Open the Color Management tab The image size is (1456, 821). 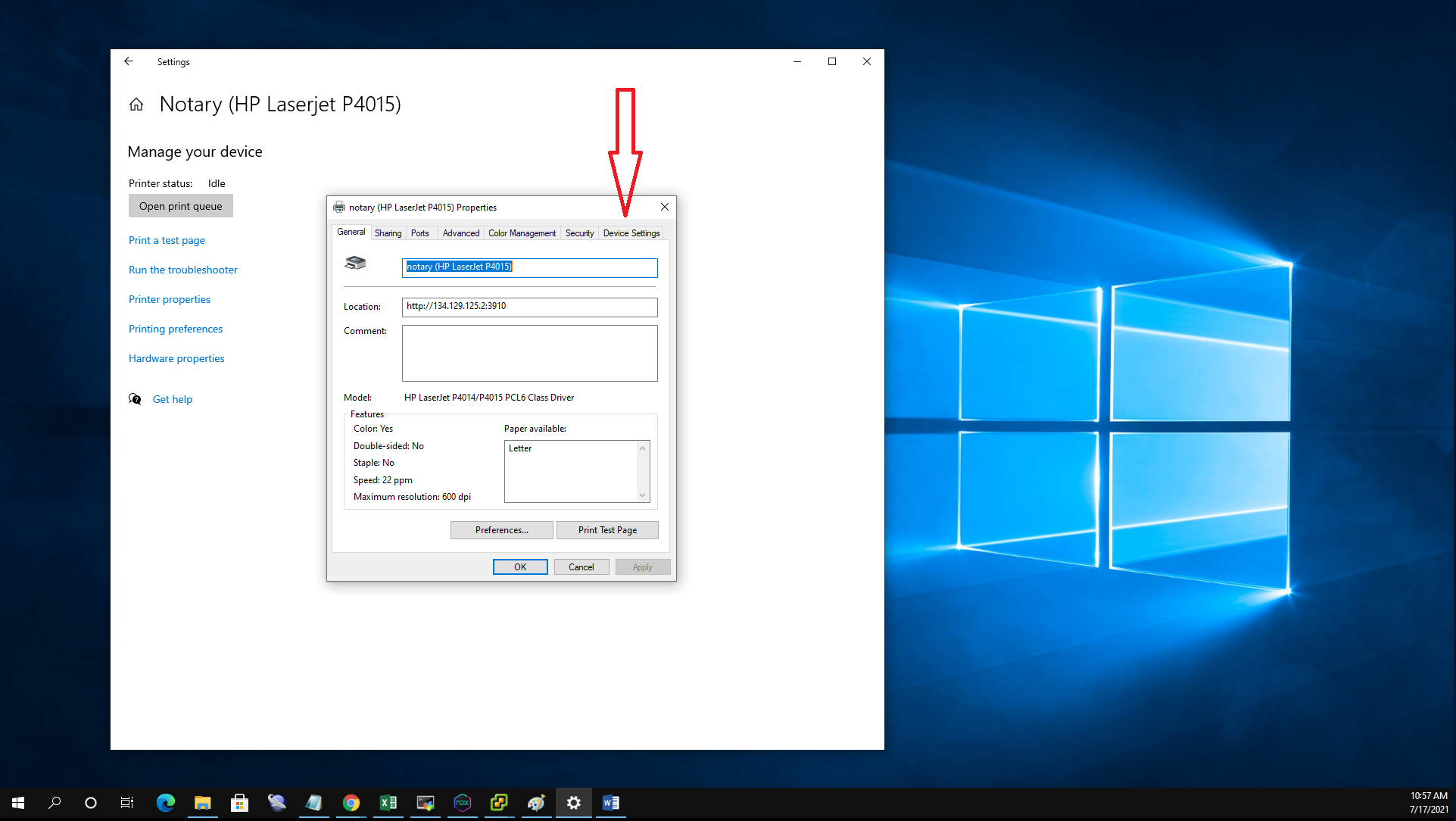(522, 233)
